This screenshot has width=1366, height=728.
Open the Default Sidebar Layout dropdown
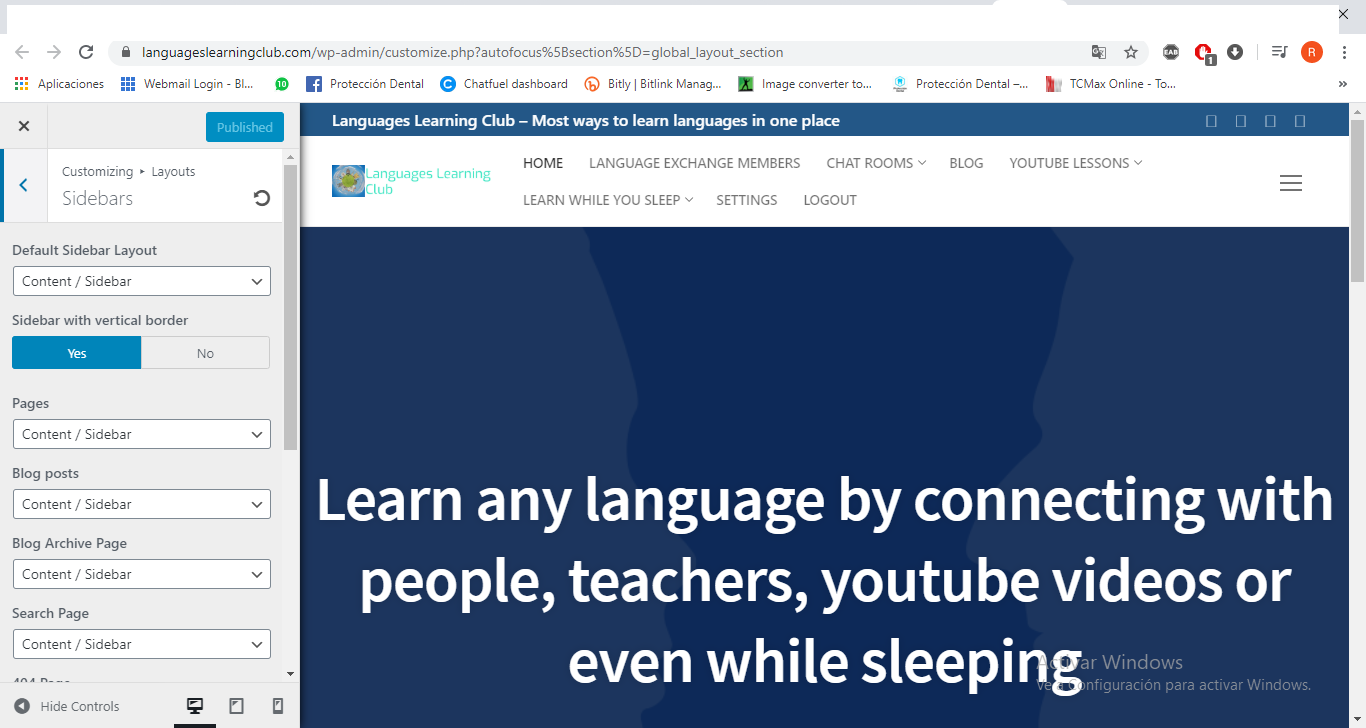(142, 281)
